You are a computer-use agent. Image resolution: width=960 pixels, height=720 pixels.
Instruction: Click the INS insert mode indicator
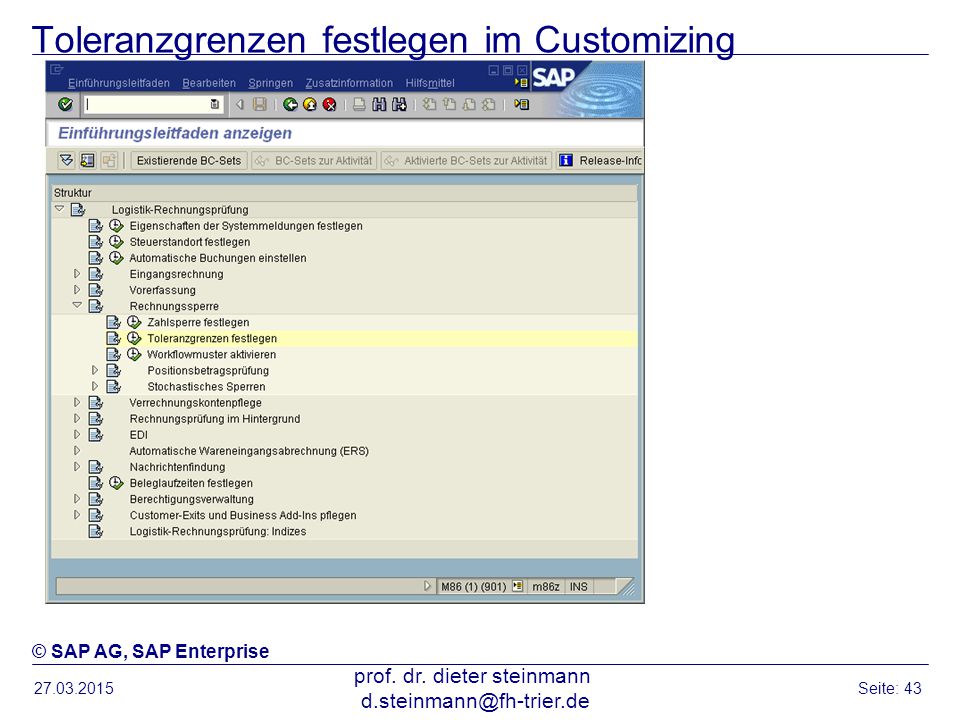(x=579, y=587)
